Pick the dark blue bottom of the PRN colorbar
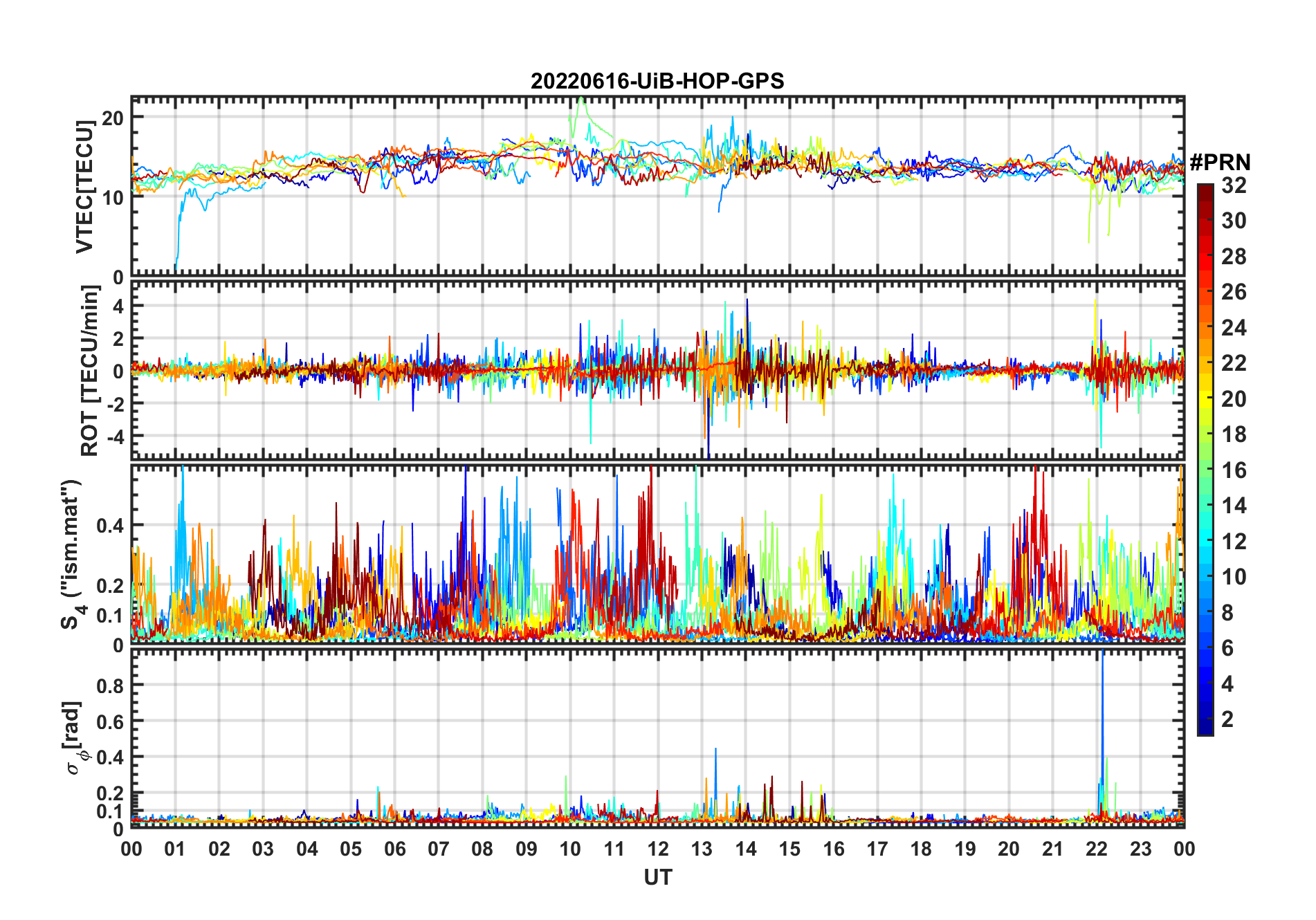This screenshot has width=1316, height=920. pos(1205,728)
